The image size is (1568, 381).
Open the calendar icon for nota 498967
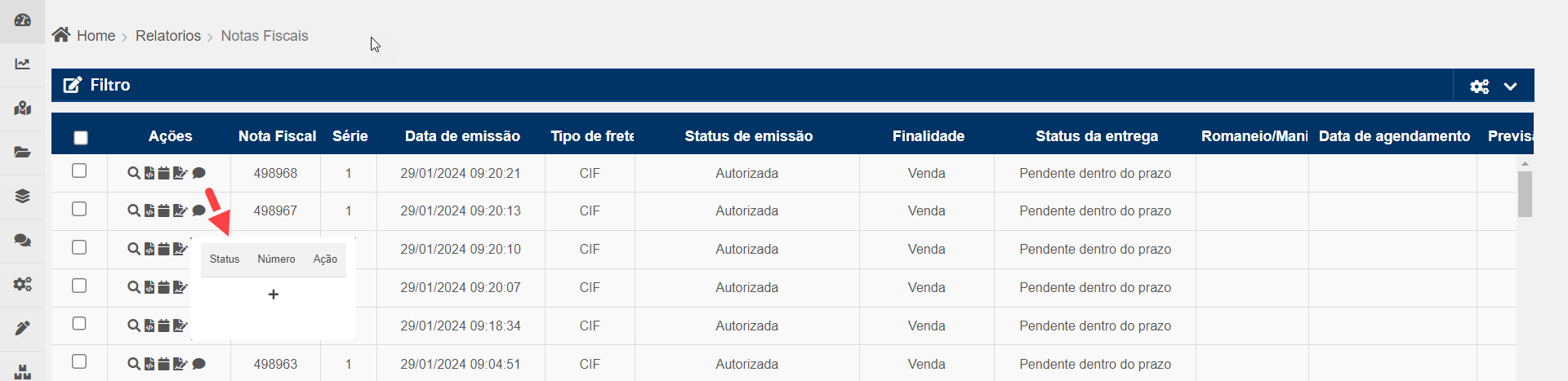163,210
